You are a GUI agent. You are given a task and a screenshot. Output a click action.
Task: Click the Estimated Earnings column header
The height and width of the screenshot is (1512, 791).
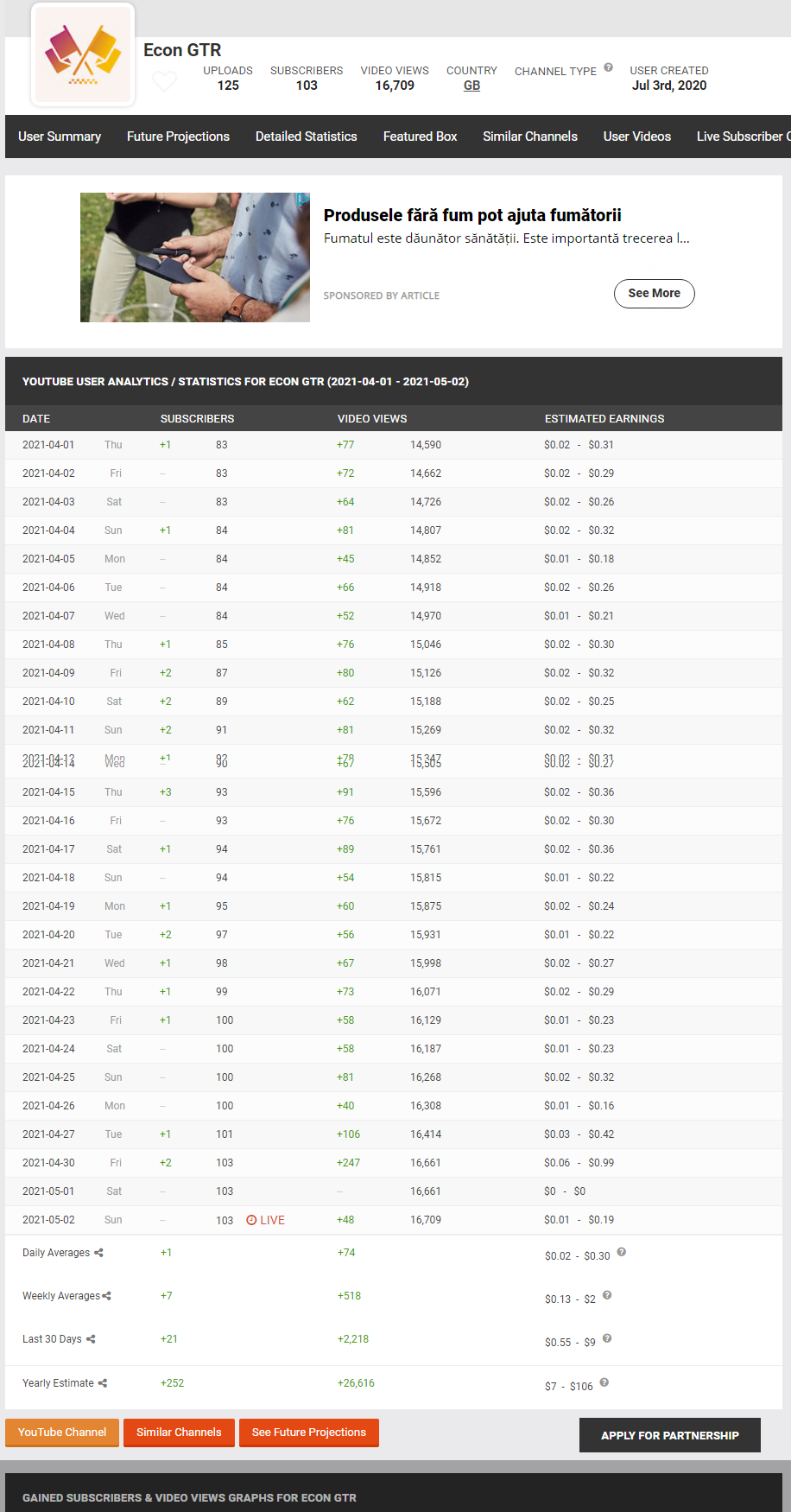pos(604,419)
